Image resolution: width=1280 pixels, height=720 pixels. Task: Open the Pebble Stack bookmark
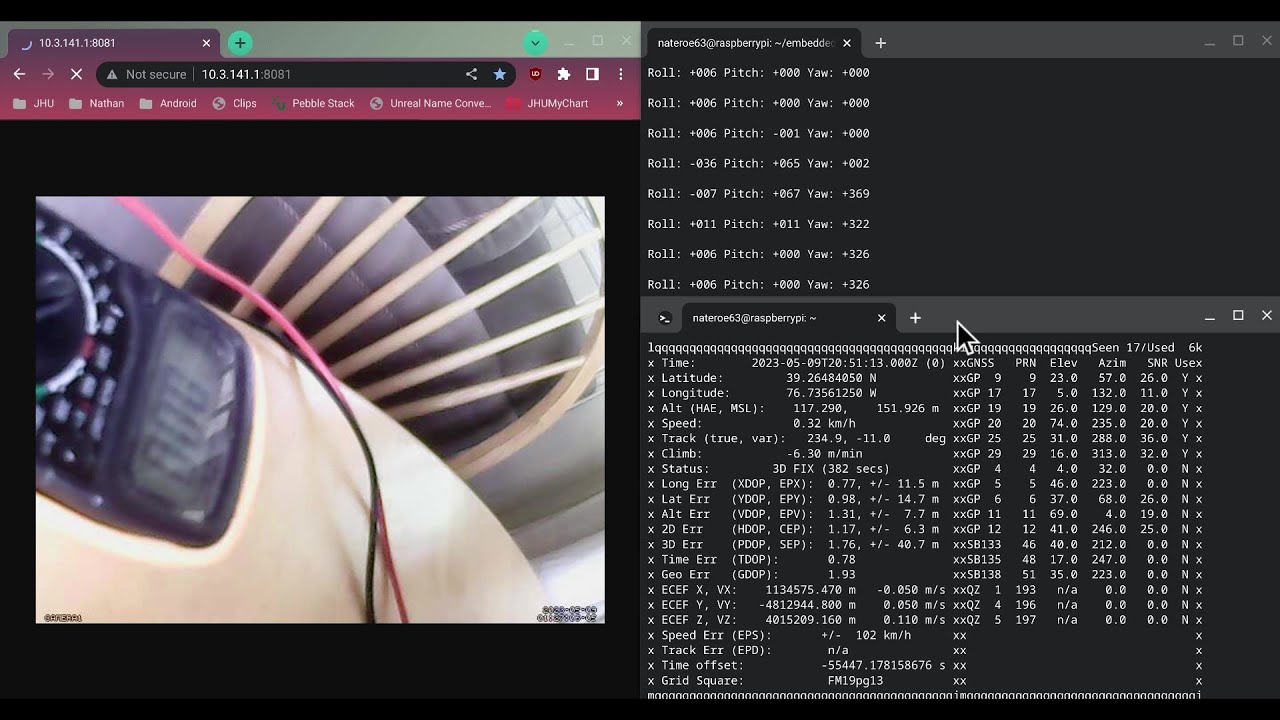(x=313, y=103)
